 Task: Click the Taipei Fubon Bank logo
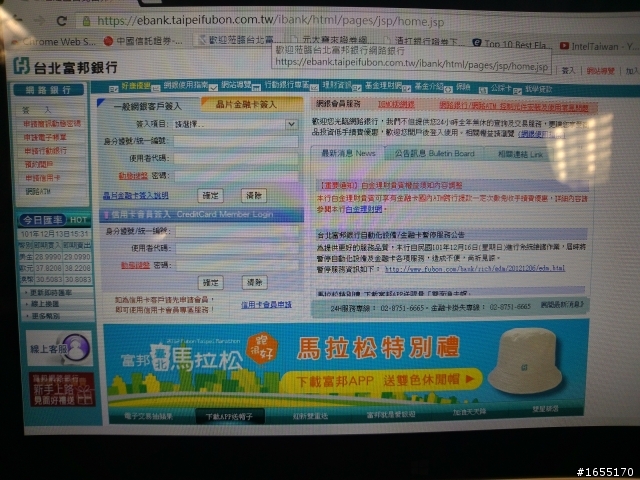[65, 67]
